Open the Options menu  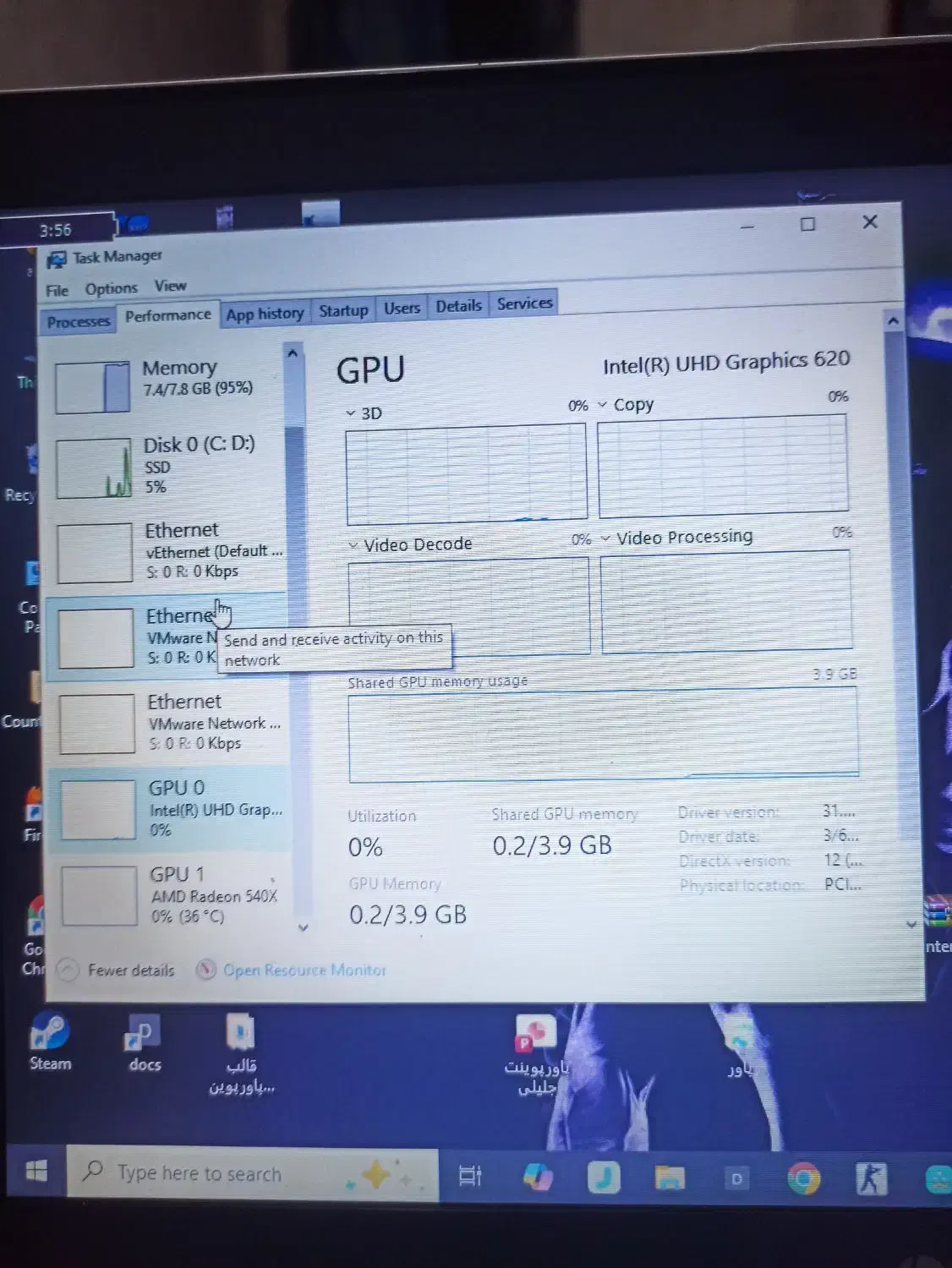click(x=111, y=289)
